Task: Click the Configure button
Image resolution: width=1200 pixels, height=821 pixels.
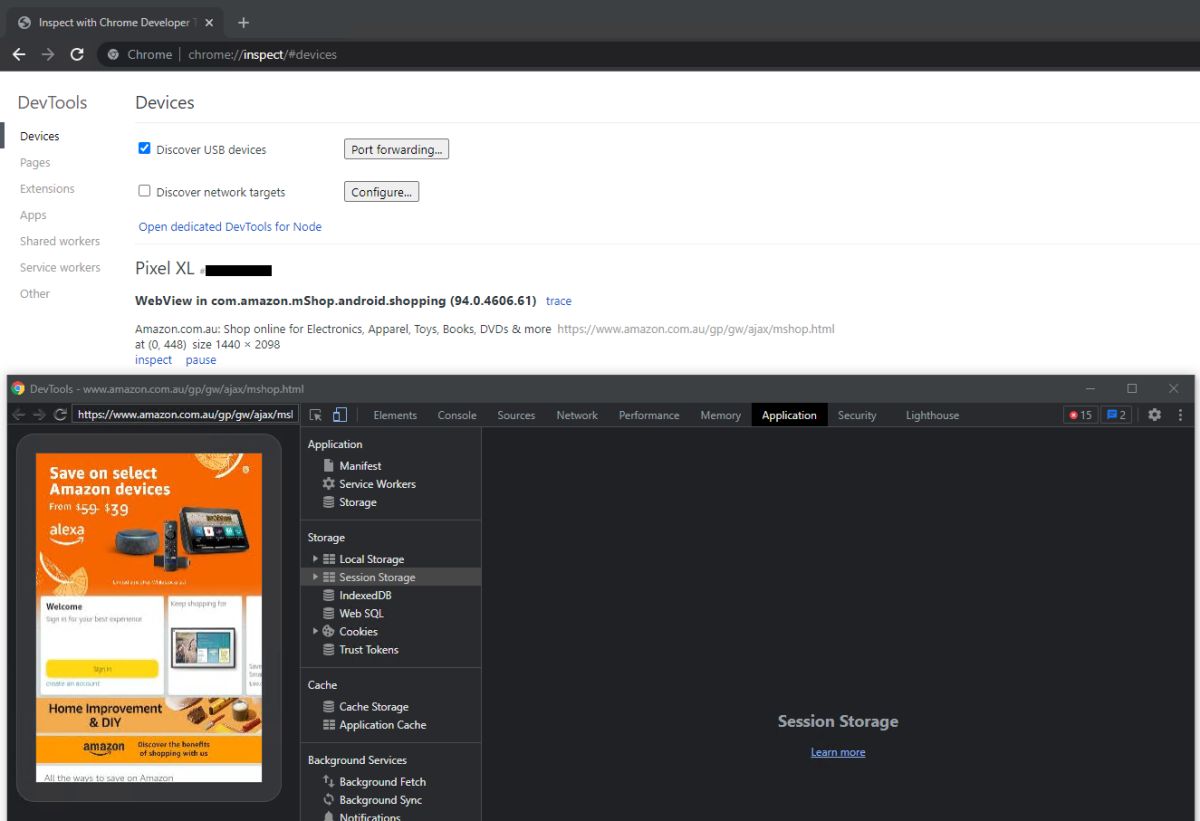Action: pos(381,192)
